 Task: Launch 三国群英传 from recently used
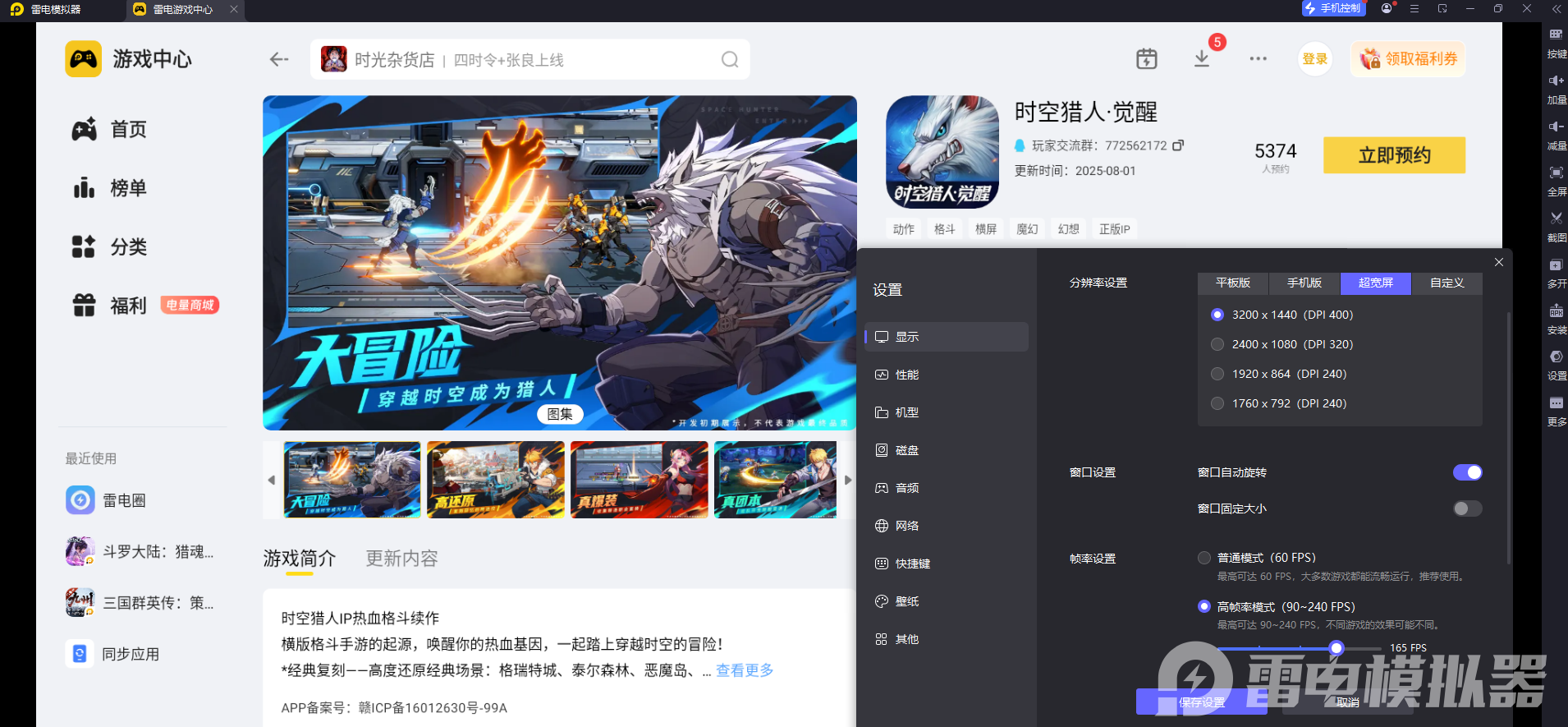140,602
